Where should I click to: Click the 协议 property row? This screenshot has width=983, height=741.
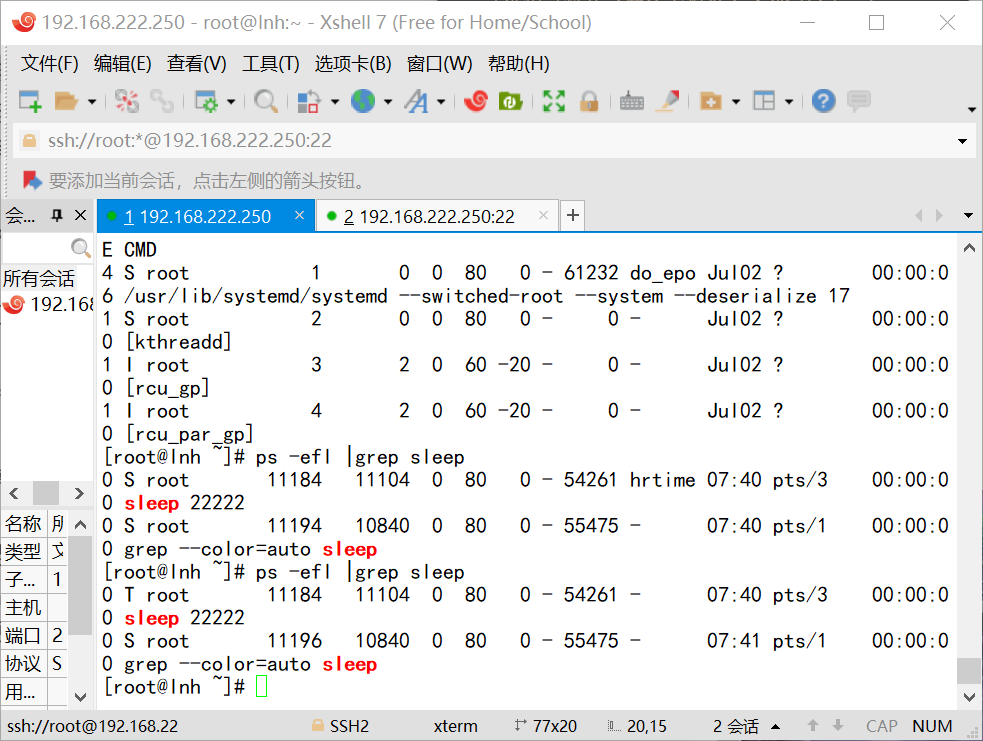click(34, 663)
